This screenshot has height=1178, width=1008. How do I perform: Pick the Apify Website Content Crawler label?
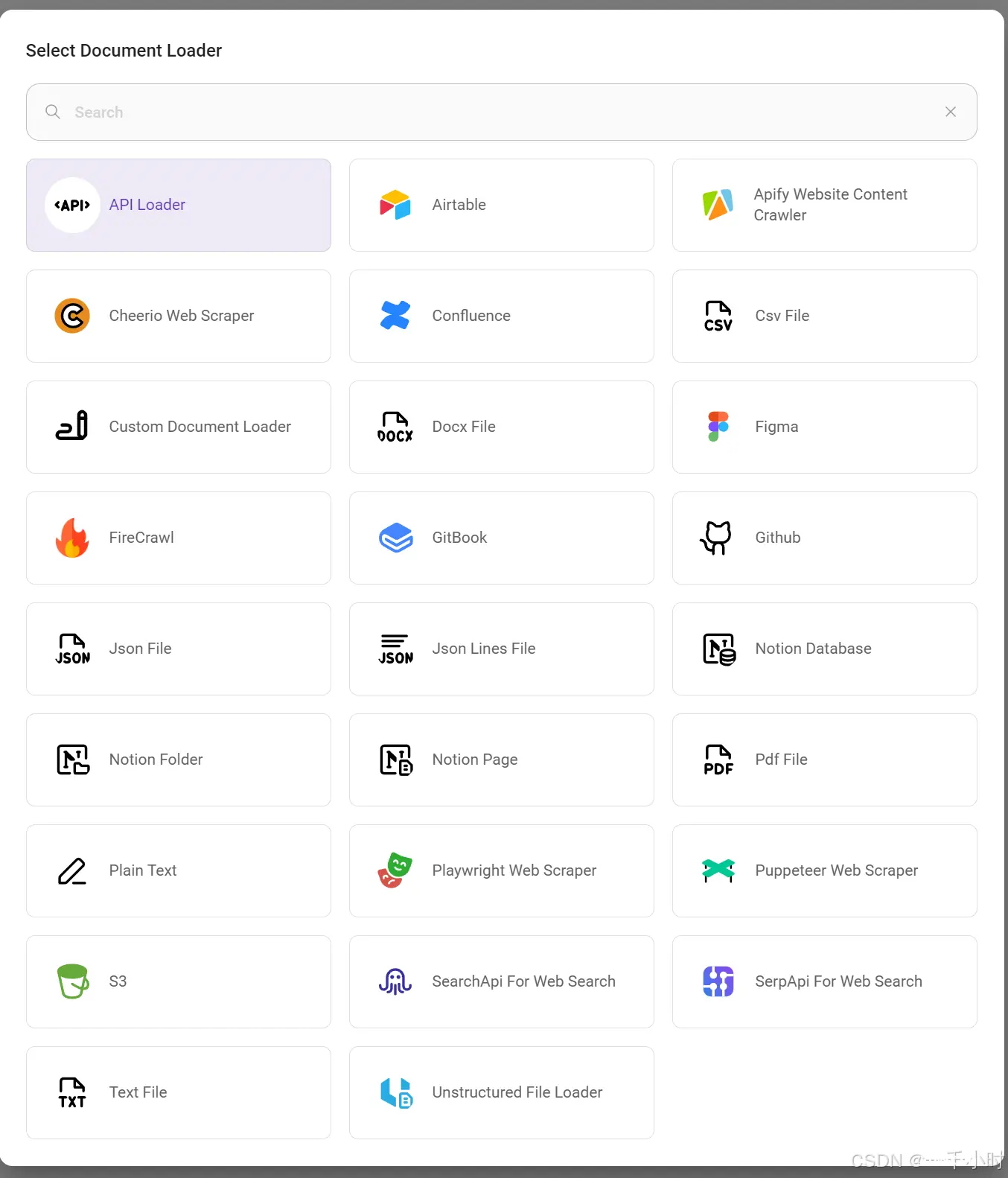point(831,205)
